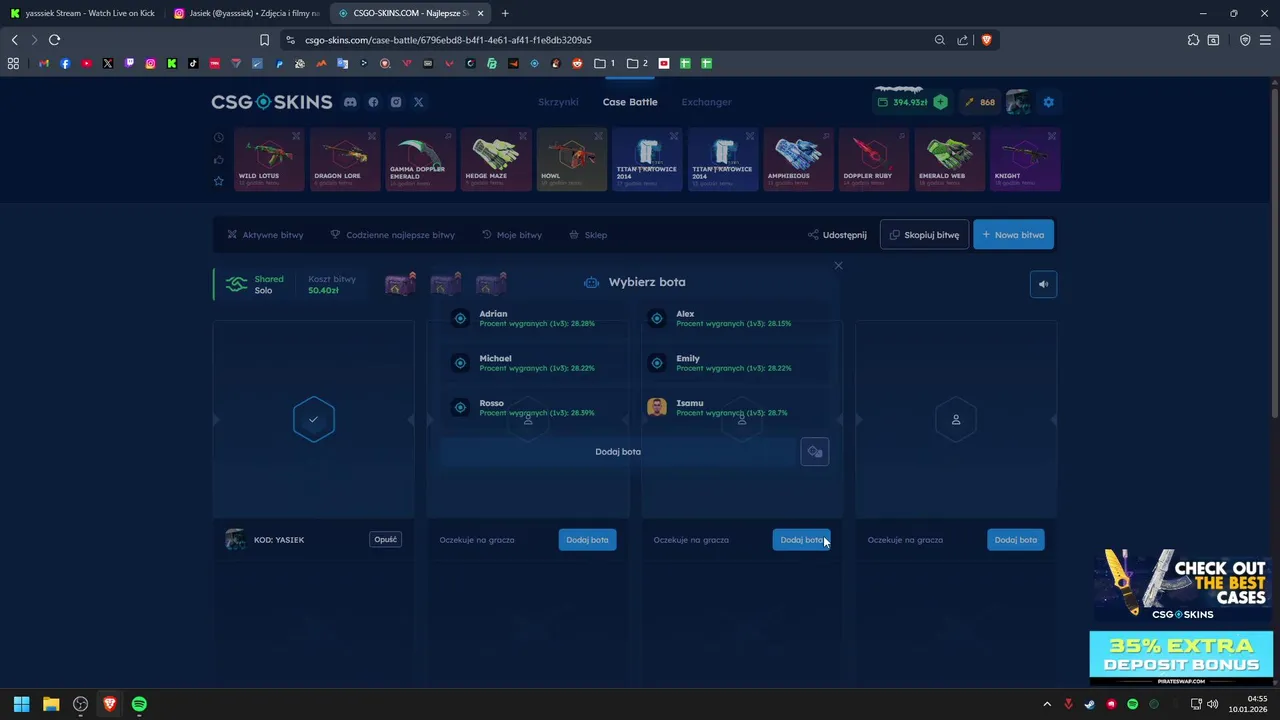Open the CSGO-Skins Facebook link icon
The width and height of the screenshot is (1280, 720).
(x=373, y=102)
